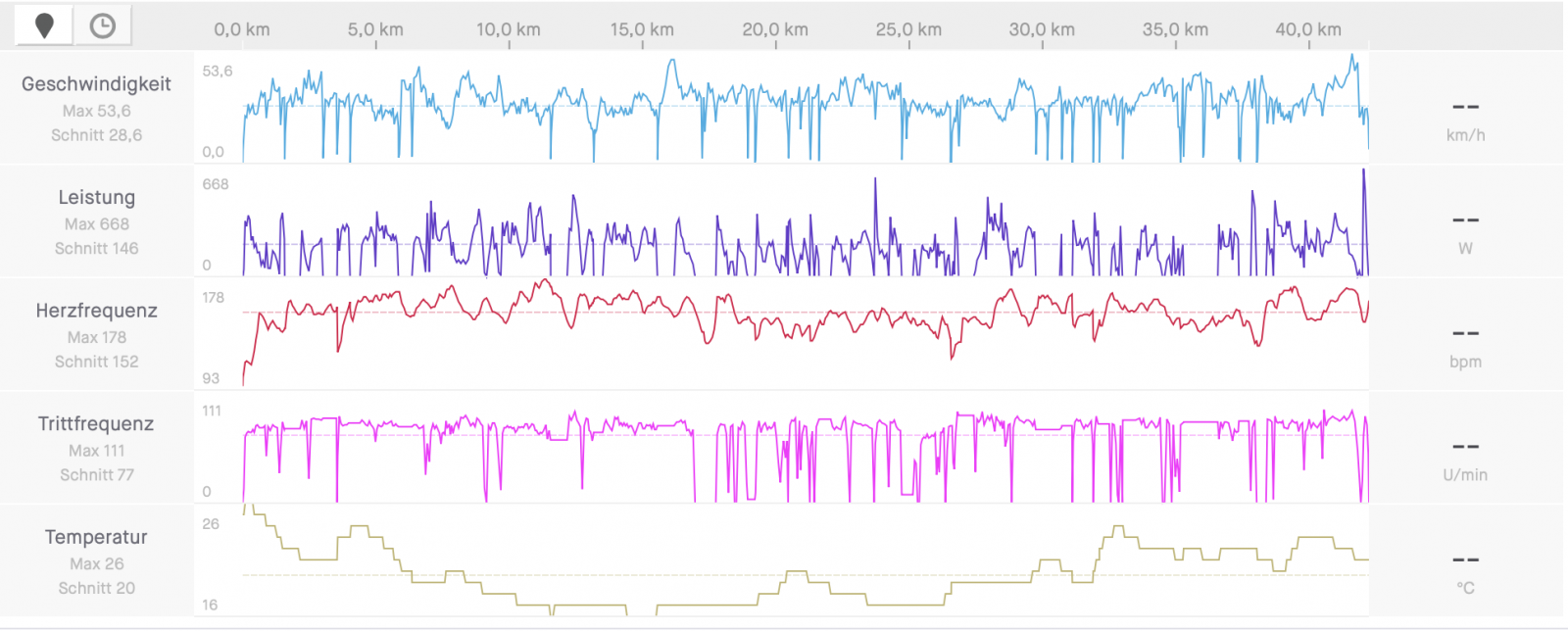
Task: Click the W unit readout
Action: pyautogui.click(x=1465, y=248)
